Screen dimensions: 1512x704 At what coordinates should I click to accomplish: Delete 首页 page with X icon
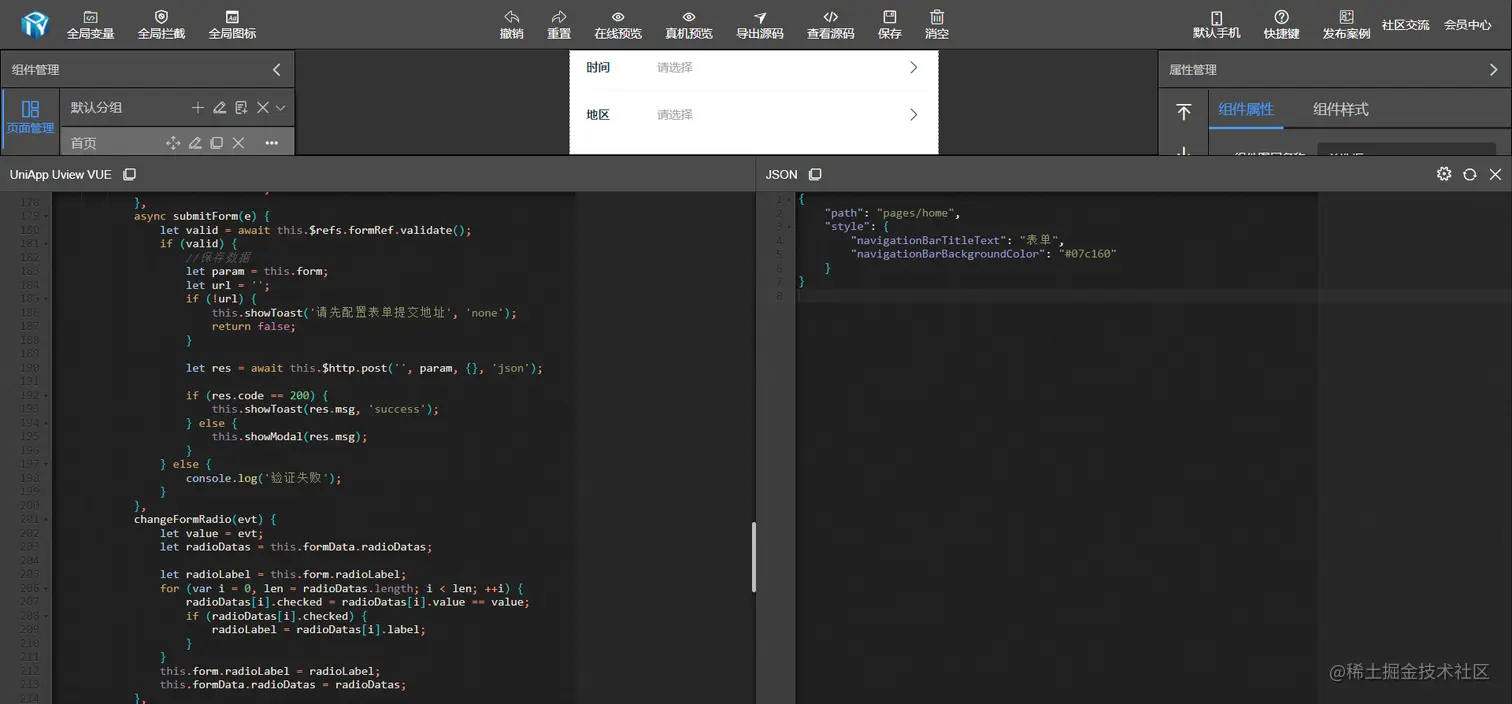tap(238, 143)
